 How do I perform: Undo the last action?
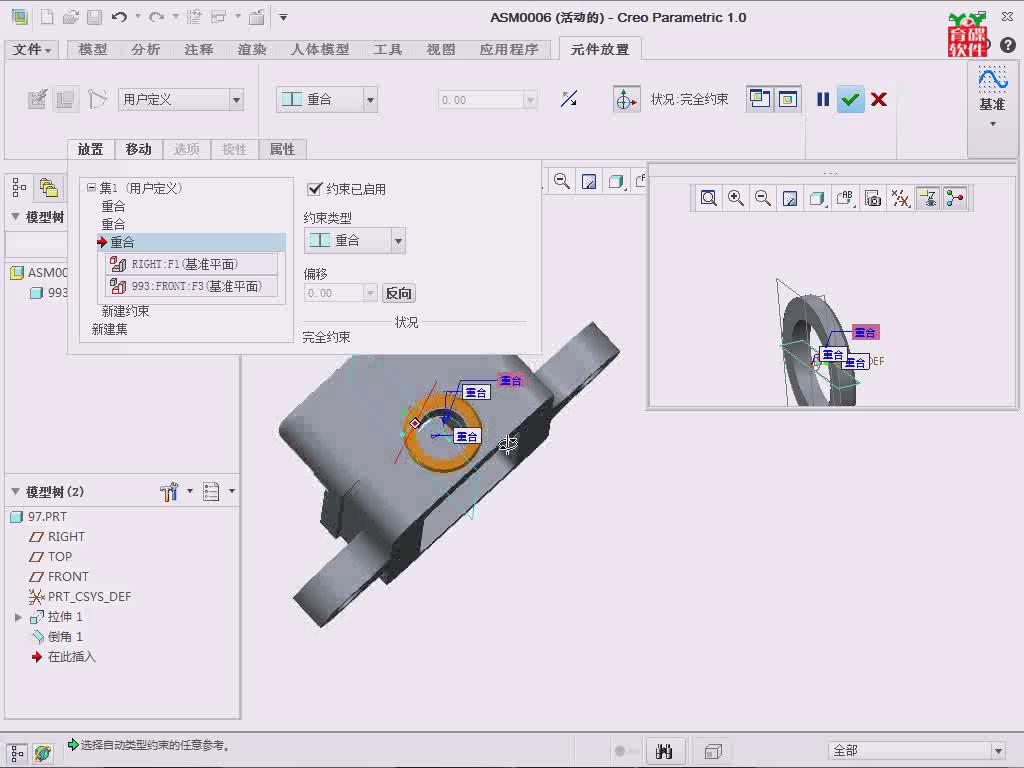tap(119, 17)
